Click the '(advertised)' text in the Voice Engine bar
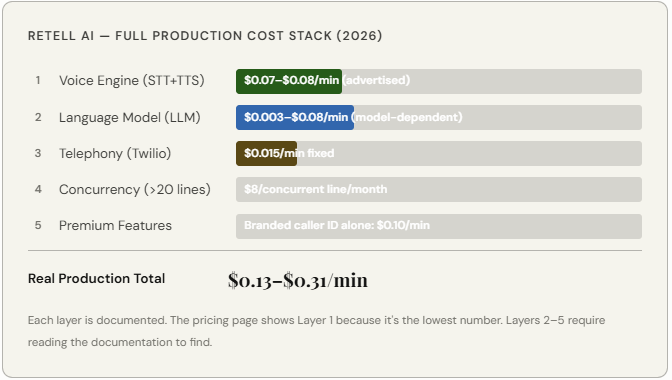This screenshot has height=380, width=672. click(x=376, y=80)
